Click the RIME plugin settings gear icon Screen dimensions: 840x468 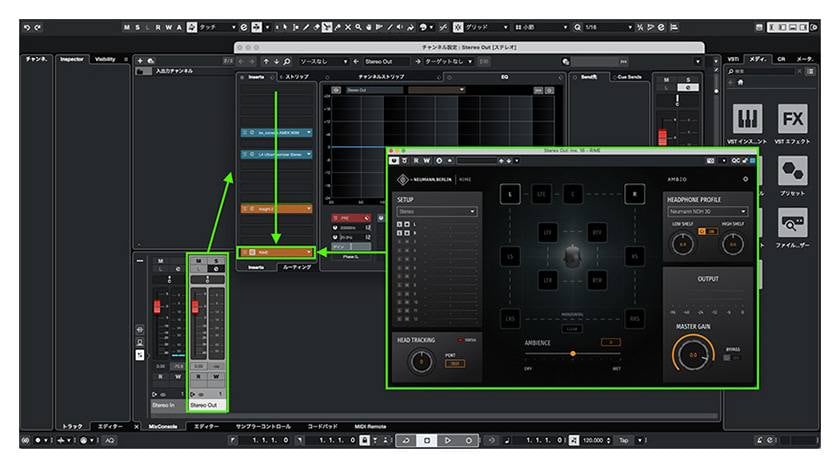(x=744, y=179)
